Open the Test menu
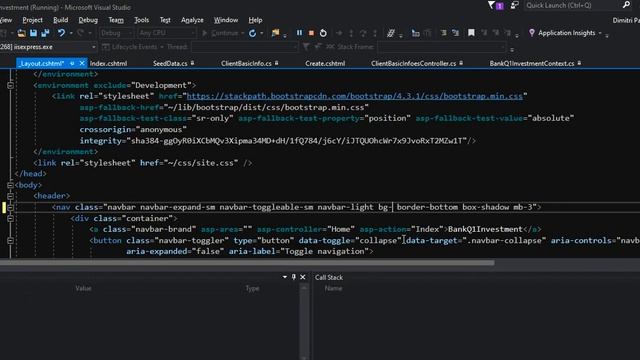 [x=165, y=20]
